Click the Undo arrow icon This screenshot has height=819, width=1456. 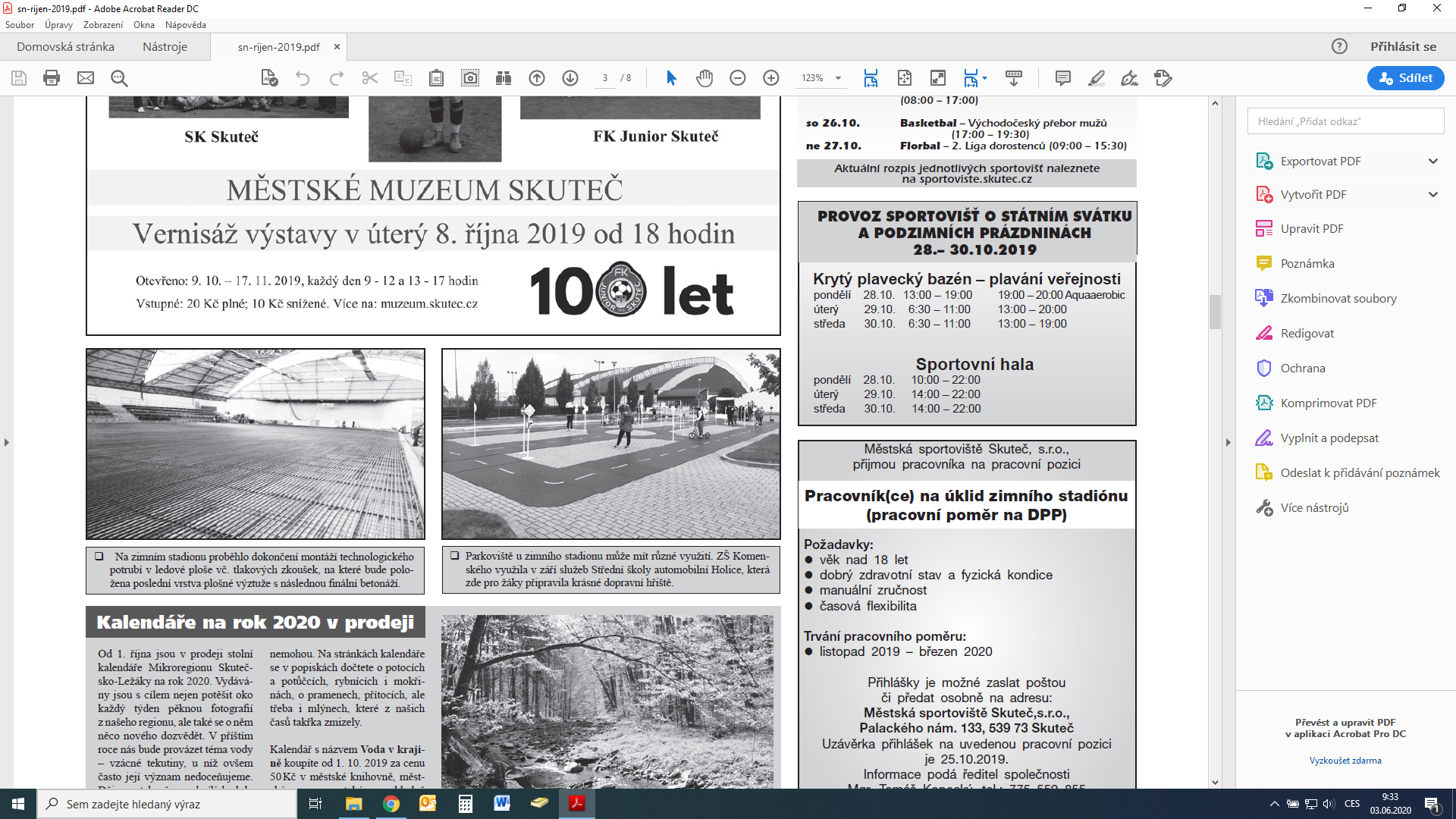click(303, 78)
